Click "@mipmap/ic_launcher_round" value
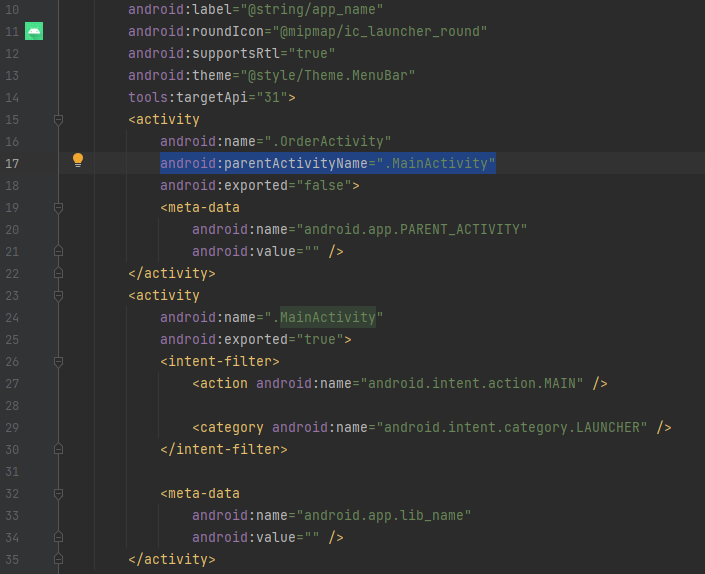This screenshot has height=574, width=705. coord(379,31)
